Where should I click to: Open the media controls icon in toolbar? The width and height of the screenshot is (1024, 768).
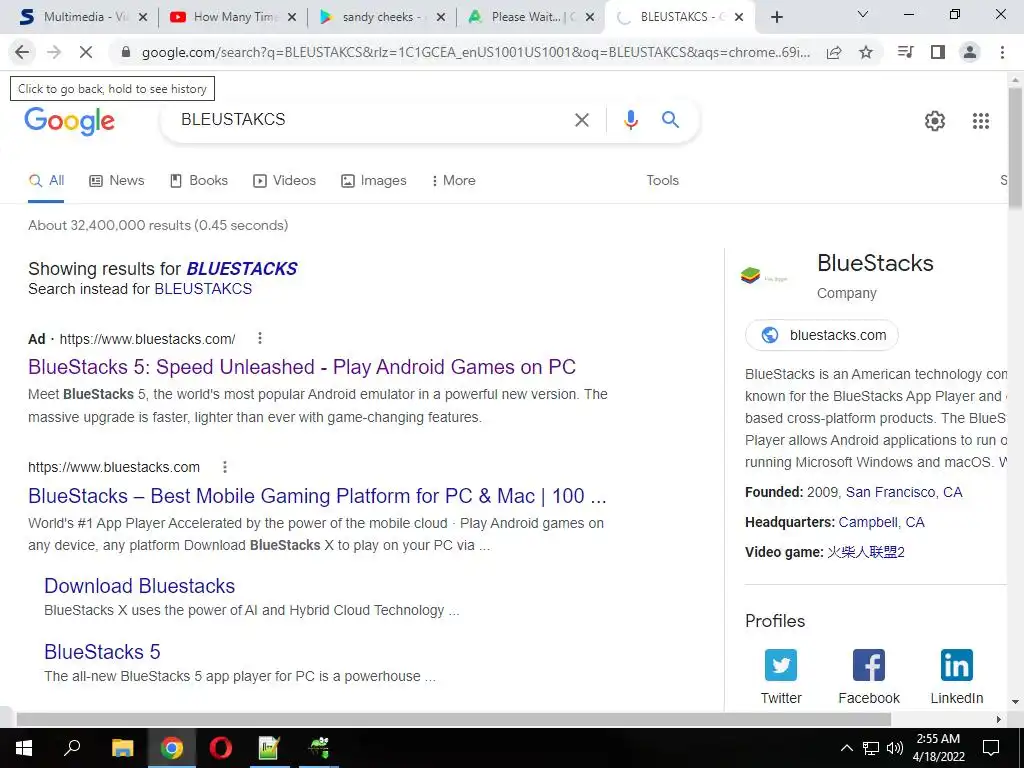click(x=906, y=52)
